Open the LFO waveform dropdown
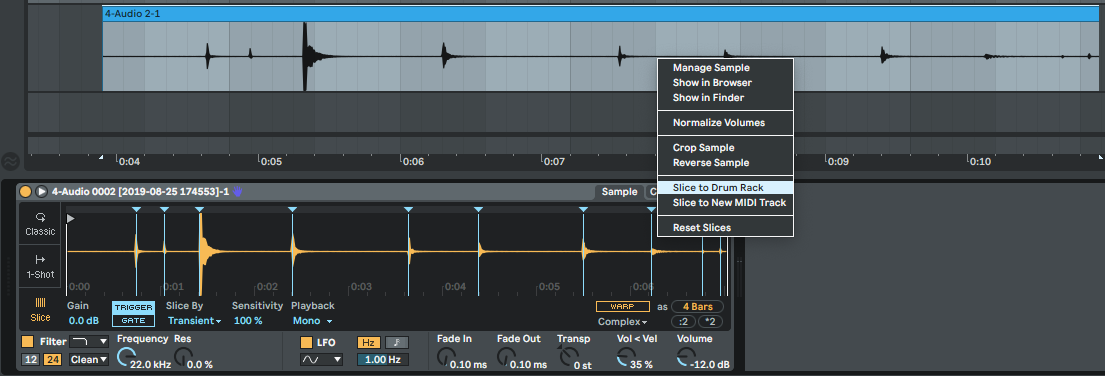1105x376 pixels. pos(321,360)
